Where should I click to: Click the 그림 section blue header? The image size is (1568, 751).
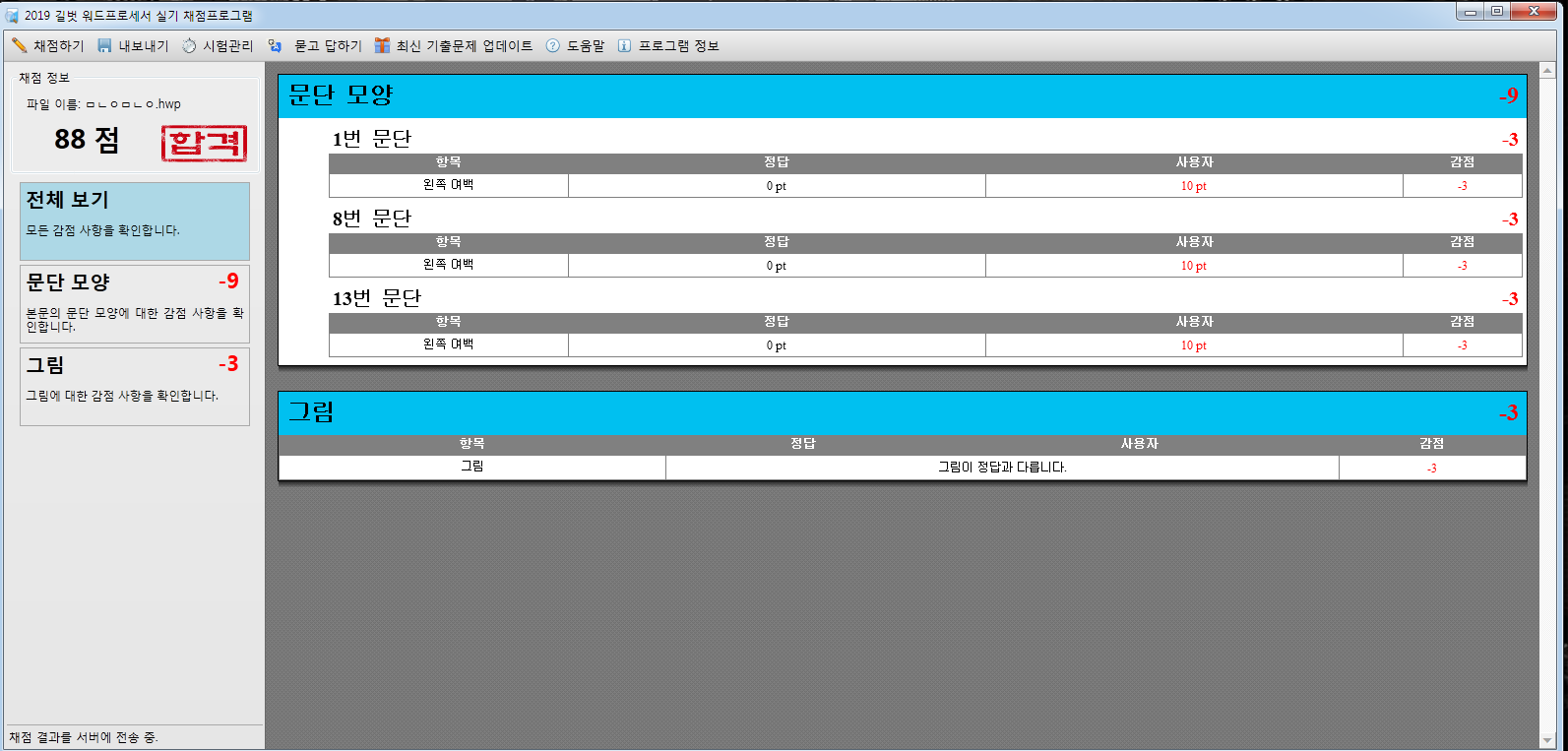coord(903,412)
